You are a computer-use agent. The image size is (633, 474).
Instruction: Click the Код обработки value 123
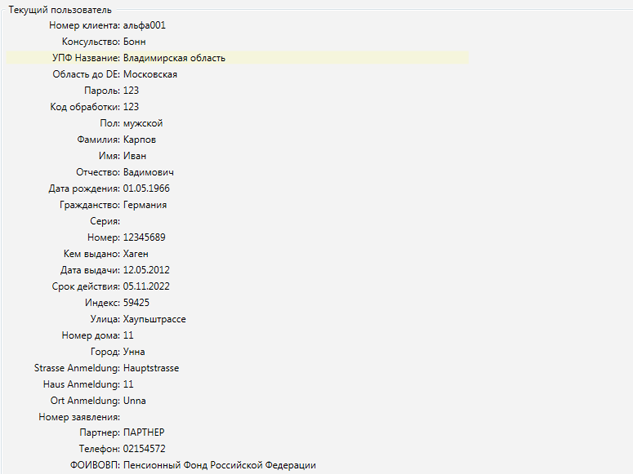(x=131, y=107)
